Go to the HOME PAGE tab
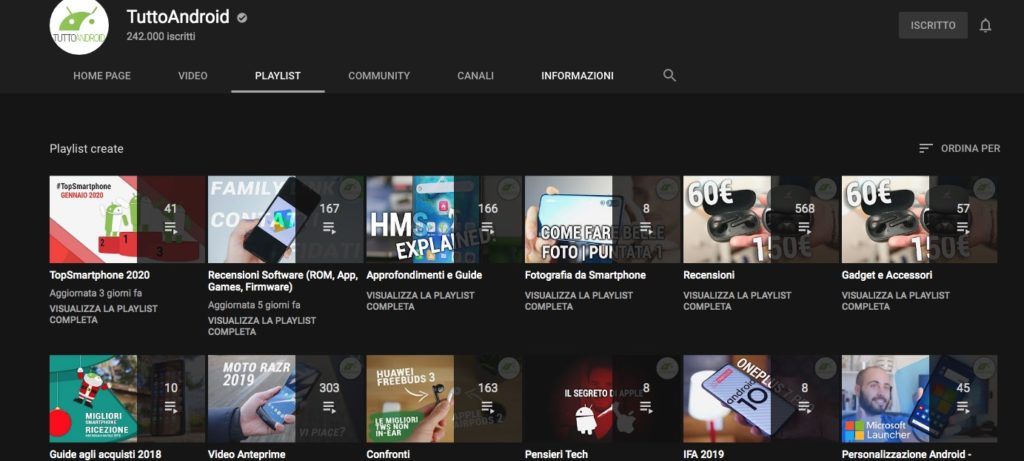 click(x=102, y=76)
